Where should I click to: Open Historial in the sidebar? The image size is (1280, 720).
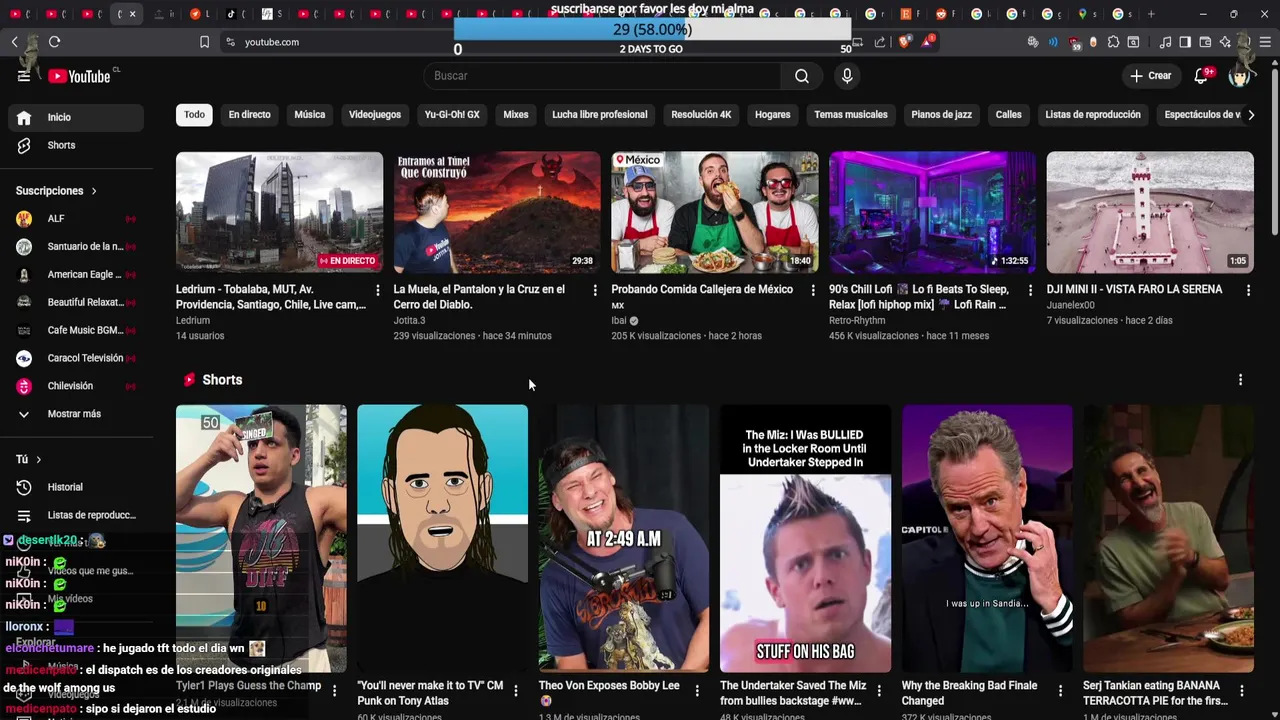point(75,487)
